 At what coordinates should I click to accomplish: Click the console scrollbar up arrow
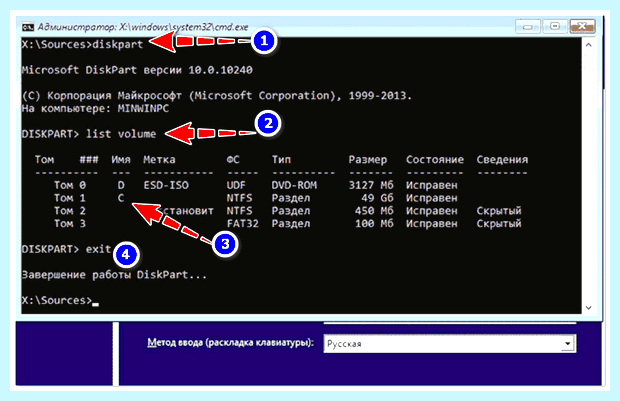pyautogui.click(x=588, y=45)
